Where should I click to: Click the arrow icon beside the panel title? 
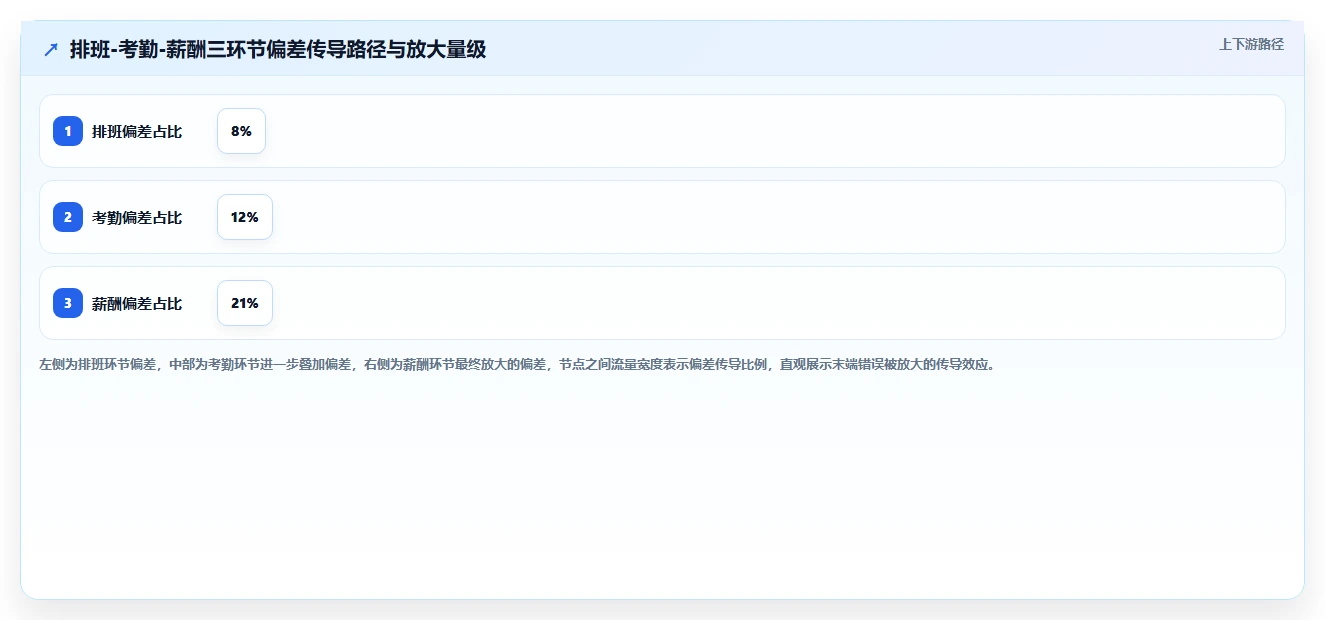(51, 49)
